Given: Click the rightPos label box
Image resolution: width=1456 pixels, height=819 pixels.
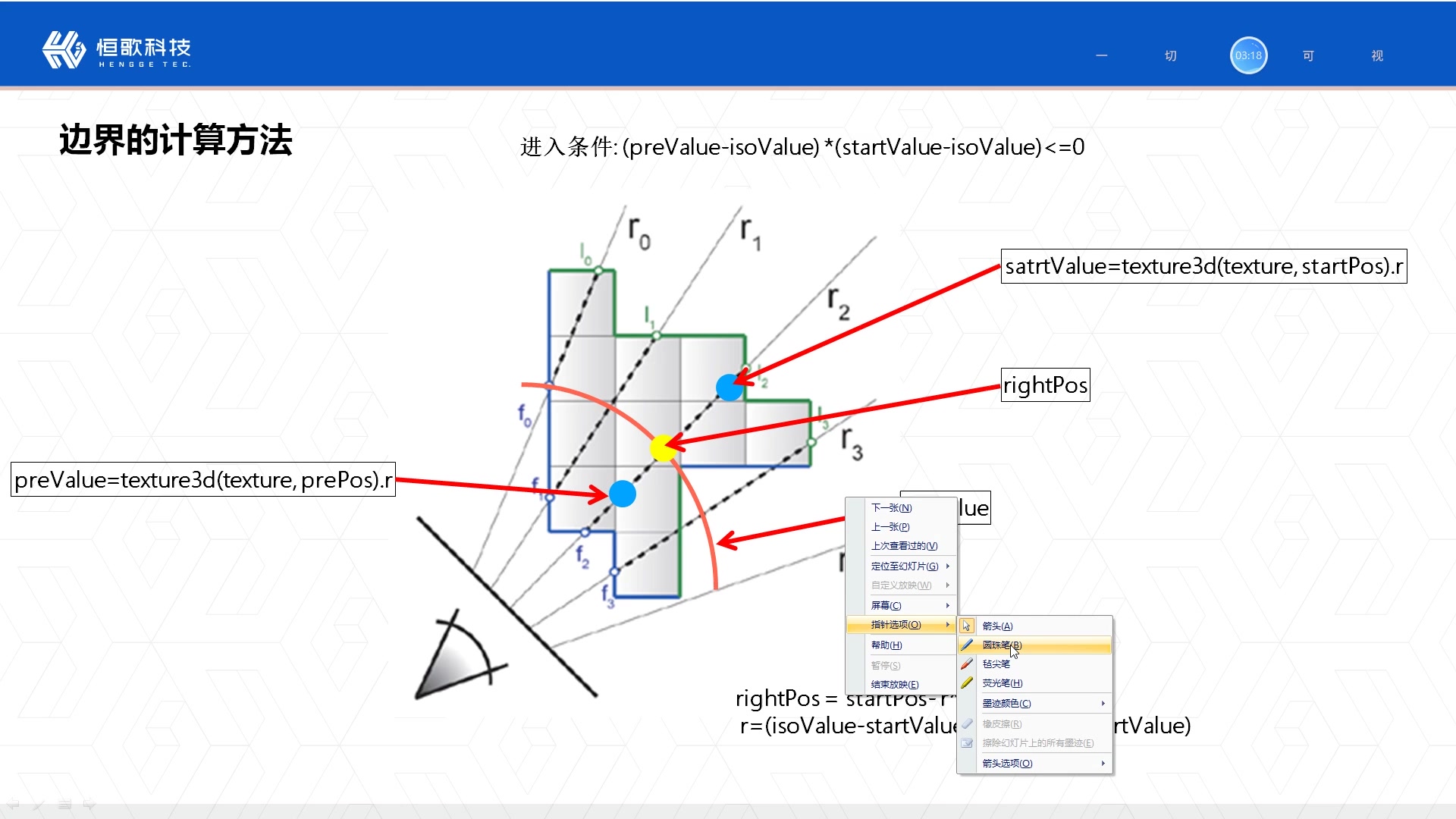Looking at the screenshot, I should point(1045,385).
